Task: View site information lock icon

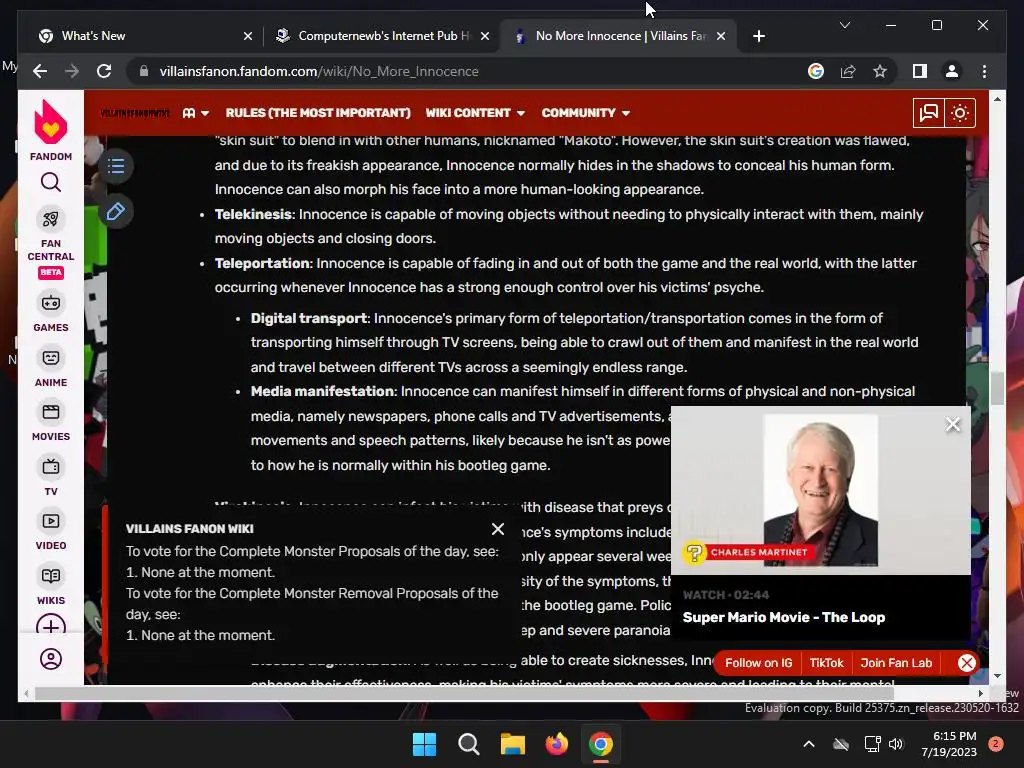Action: click(x=144, y=71)
